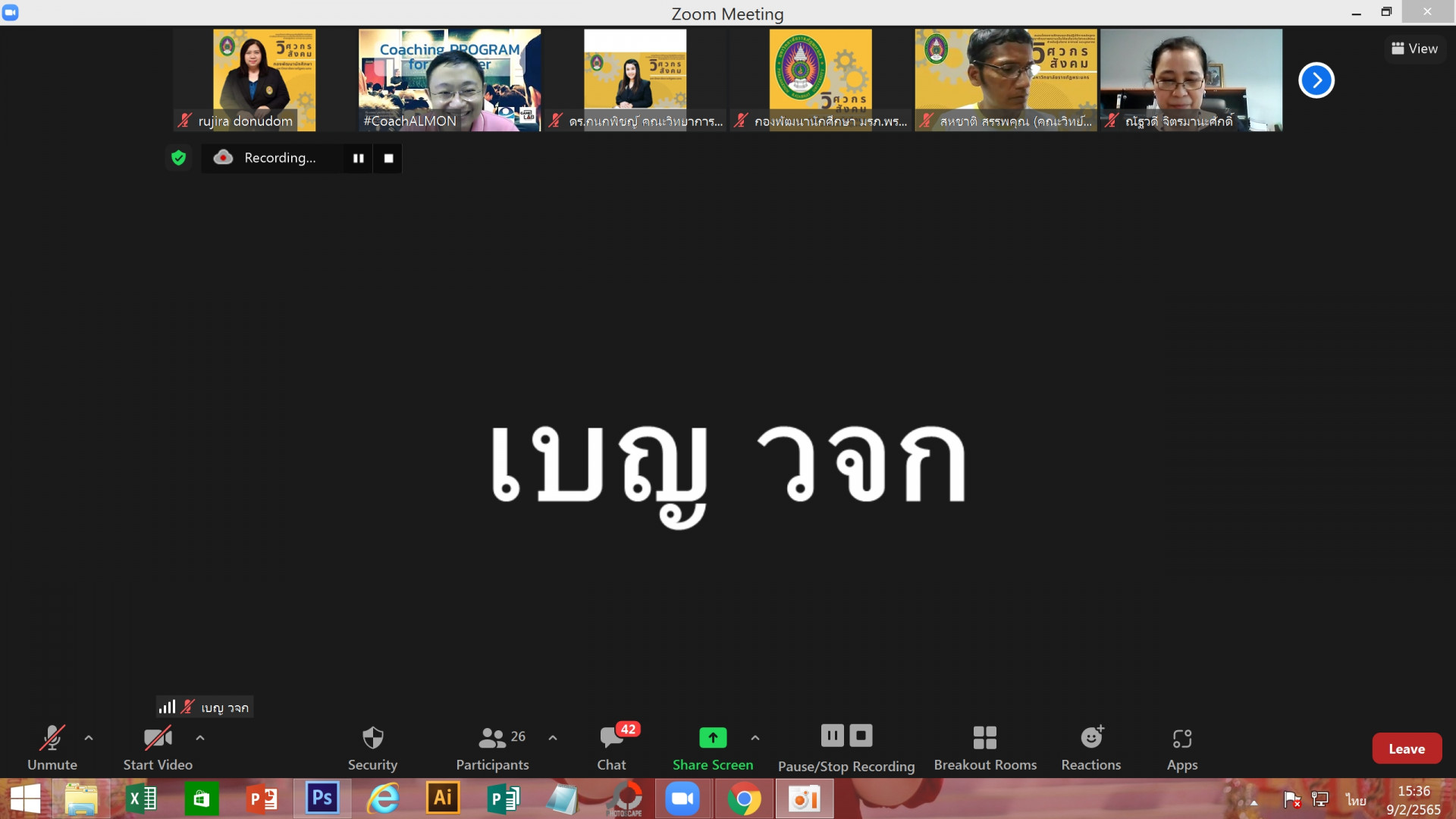Click the เบญ วจก name label with signal bars
The height and width of the screenshot is (819, 1456).
click(205, 707)
